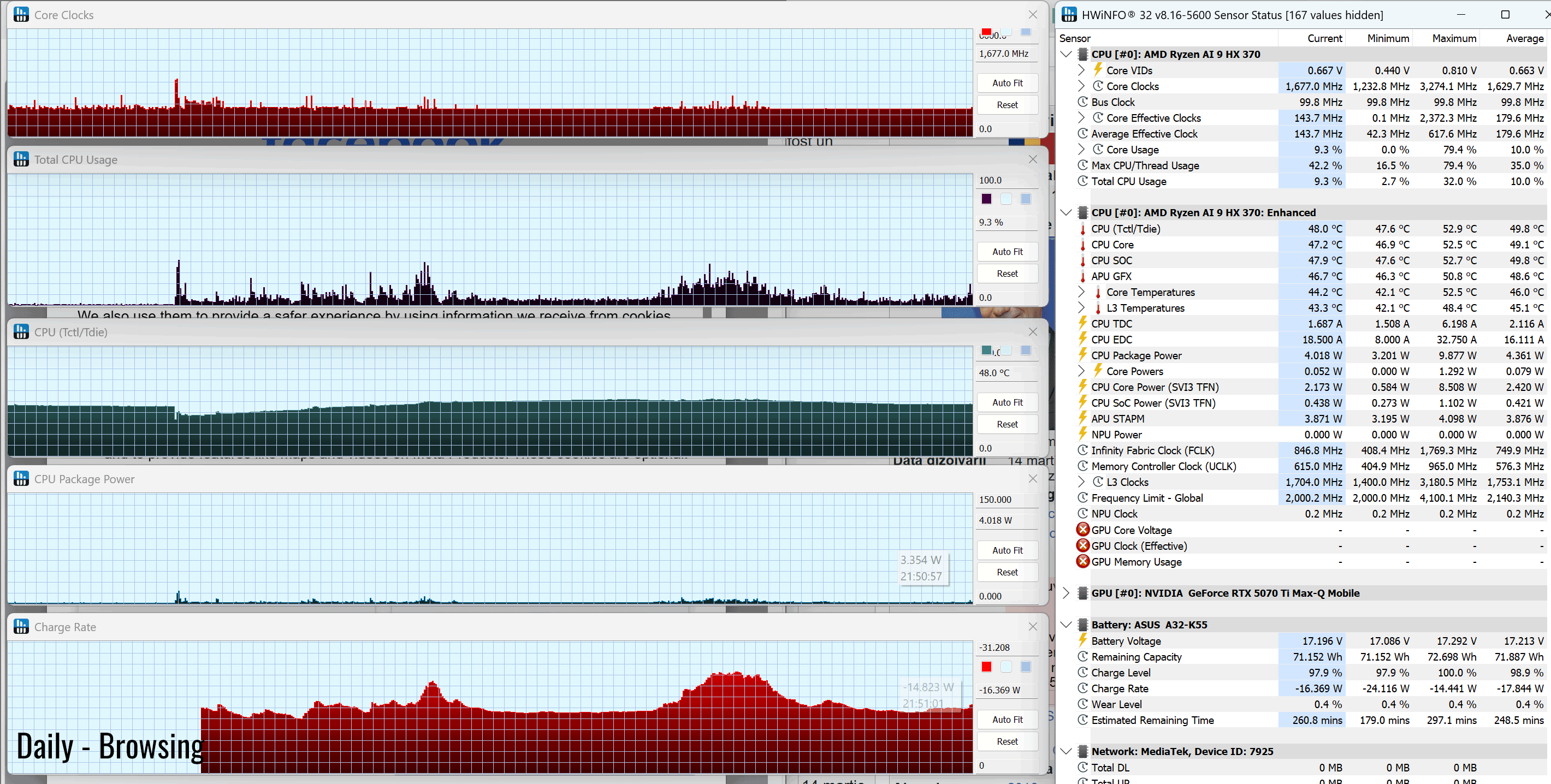The width and height of the screenshot is (1551, 784).
Task: Click Reset in Charge Rate graph
Action: [1007, 741]
